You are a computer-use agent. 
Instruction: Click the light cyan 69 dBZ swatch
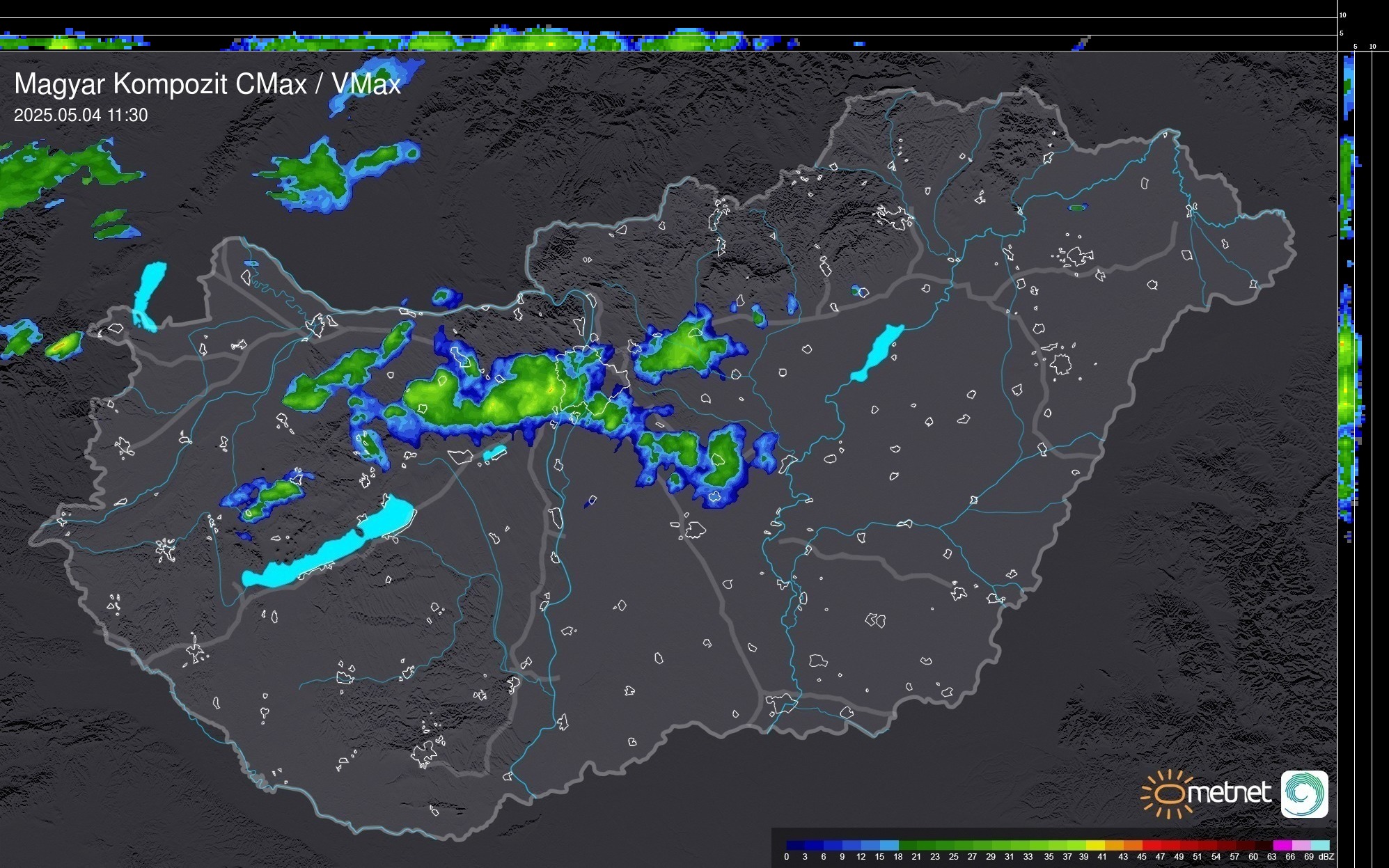[x=1319, y=845]
